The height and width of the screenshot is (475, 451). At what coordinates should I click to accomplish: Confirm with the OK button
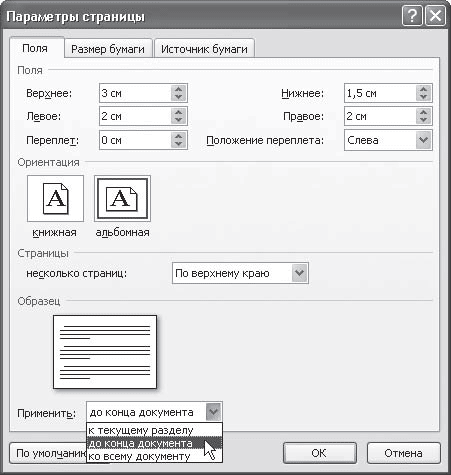[x=320, y=453]
